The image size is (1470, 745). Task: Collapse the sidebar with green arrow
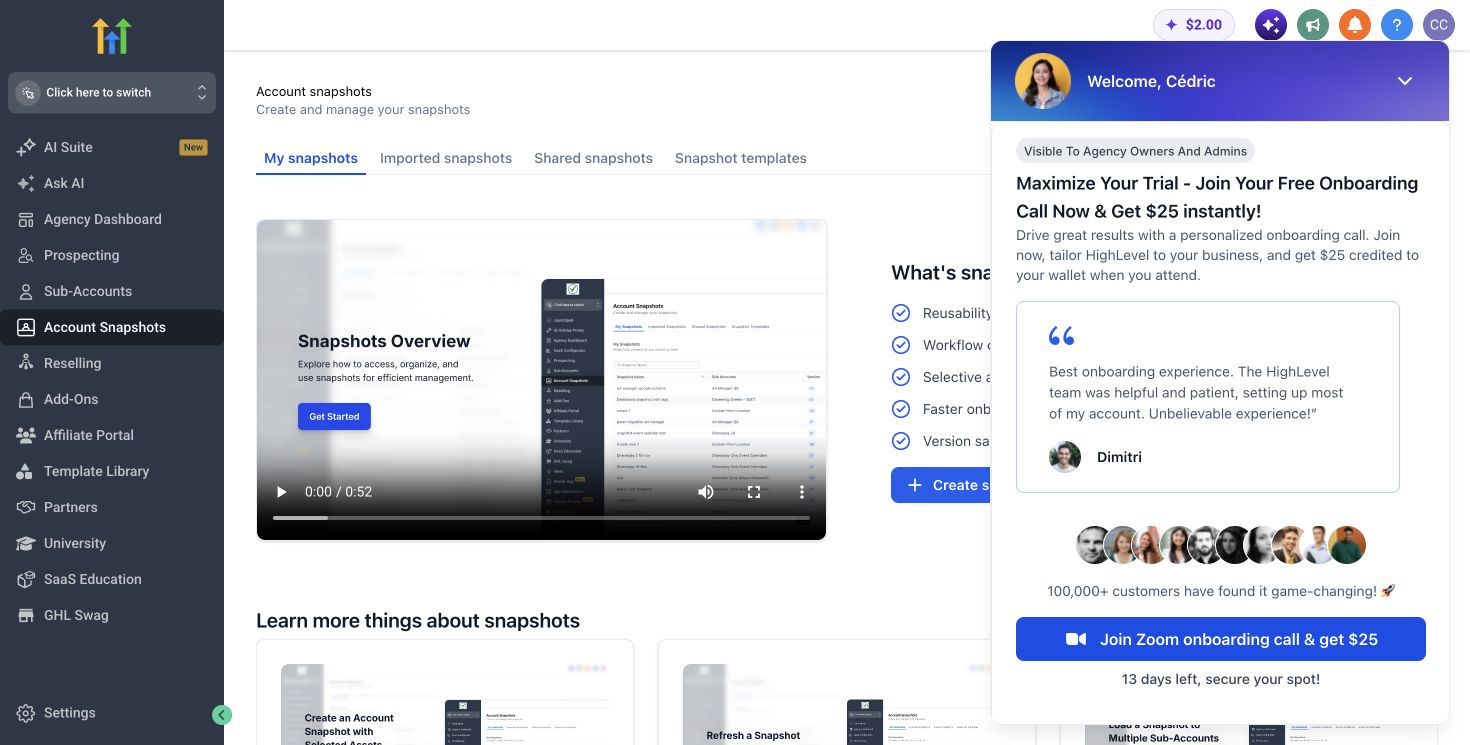pyautogui.click(x=222, y=714)
